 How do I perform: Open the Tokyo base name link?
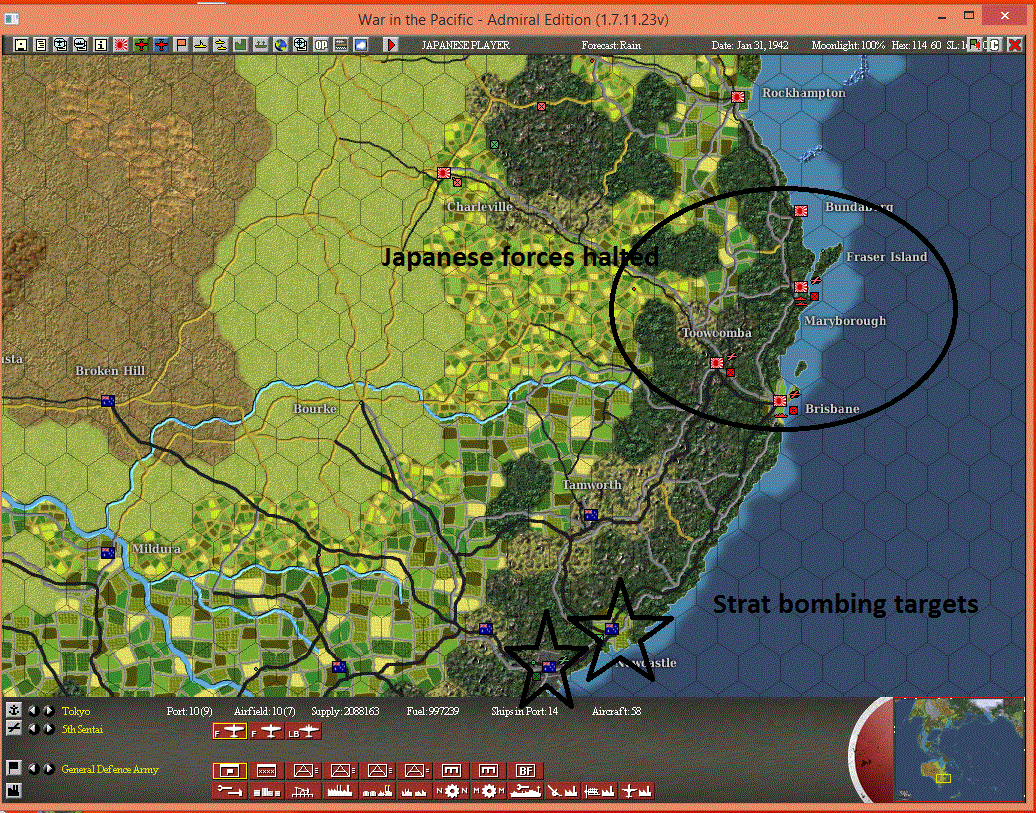[x=76, y=711]
